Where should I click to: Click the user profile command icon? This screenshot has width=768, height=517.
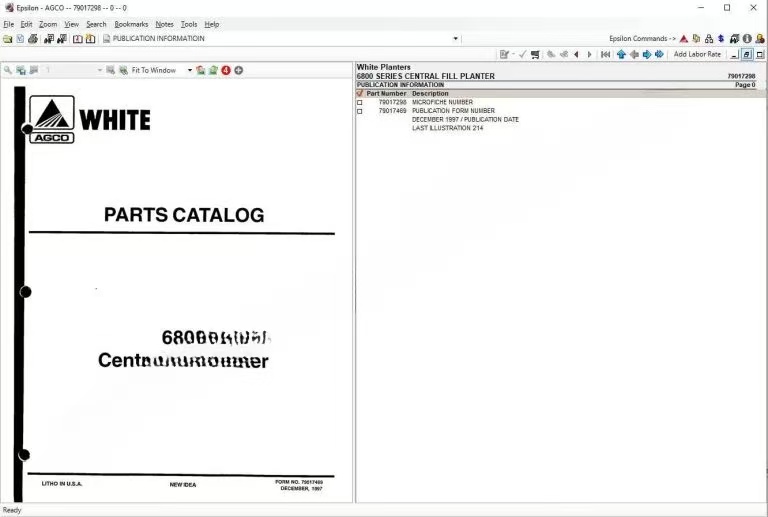click(760, 39)
